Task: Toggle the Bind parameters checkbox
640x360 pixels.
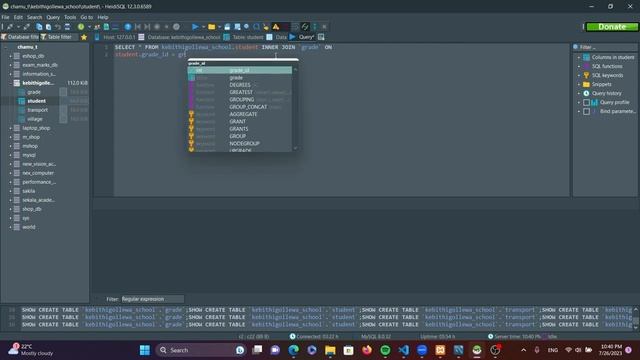Action: click(x=586, y=111)
